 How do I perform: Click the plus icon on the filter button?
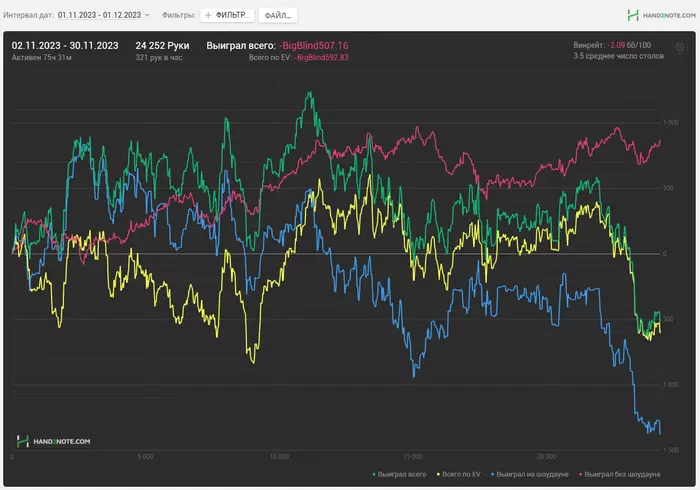point(208,16)
